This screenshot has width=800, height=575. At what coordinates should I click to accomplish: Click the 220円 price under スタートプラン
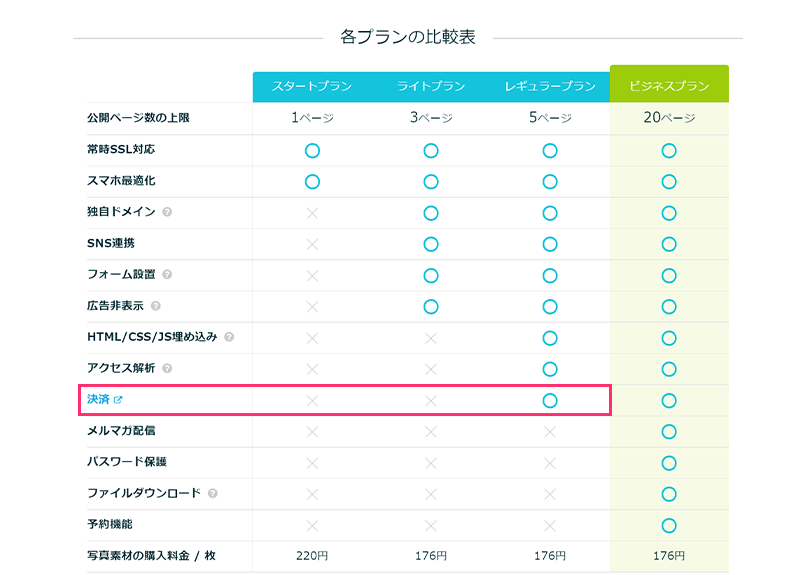pos(312,556)
